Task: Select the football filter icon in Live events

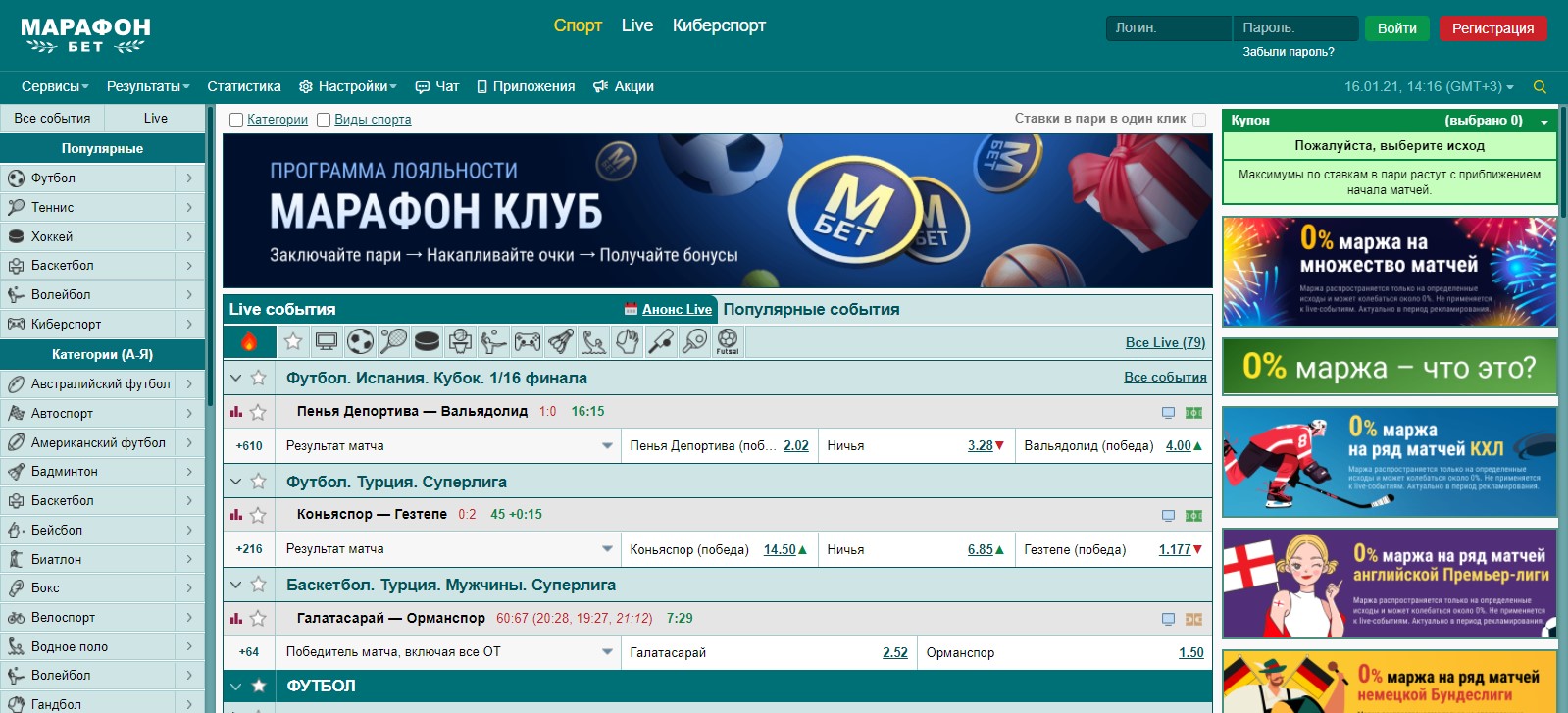Action: 360,341
